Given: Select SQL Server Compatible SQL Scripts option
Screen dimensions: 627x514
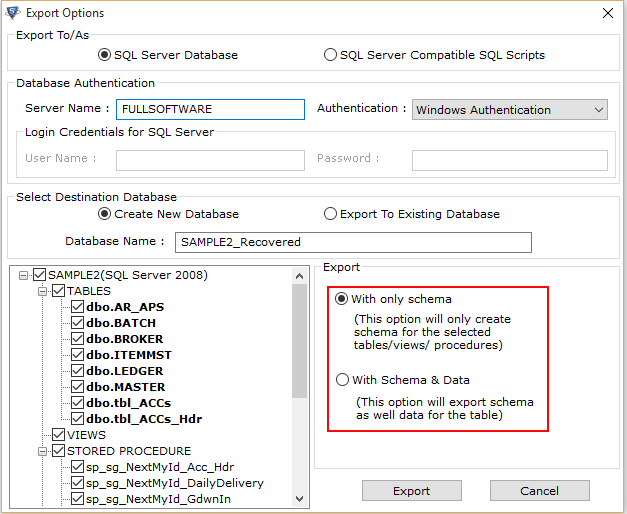Looking at the screenshot, I should (x=330, y=55).
